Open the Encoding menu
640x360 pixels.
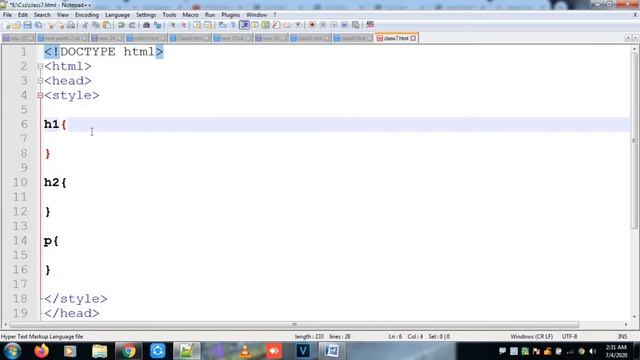[87, 15]
